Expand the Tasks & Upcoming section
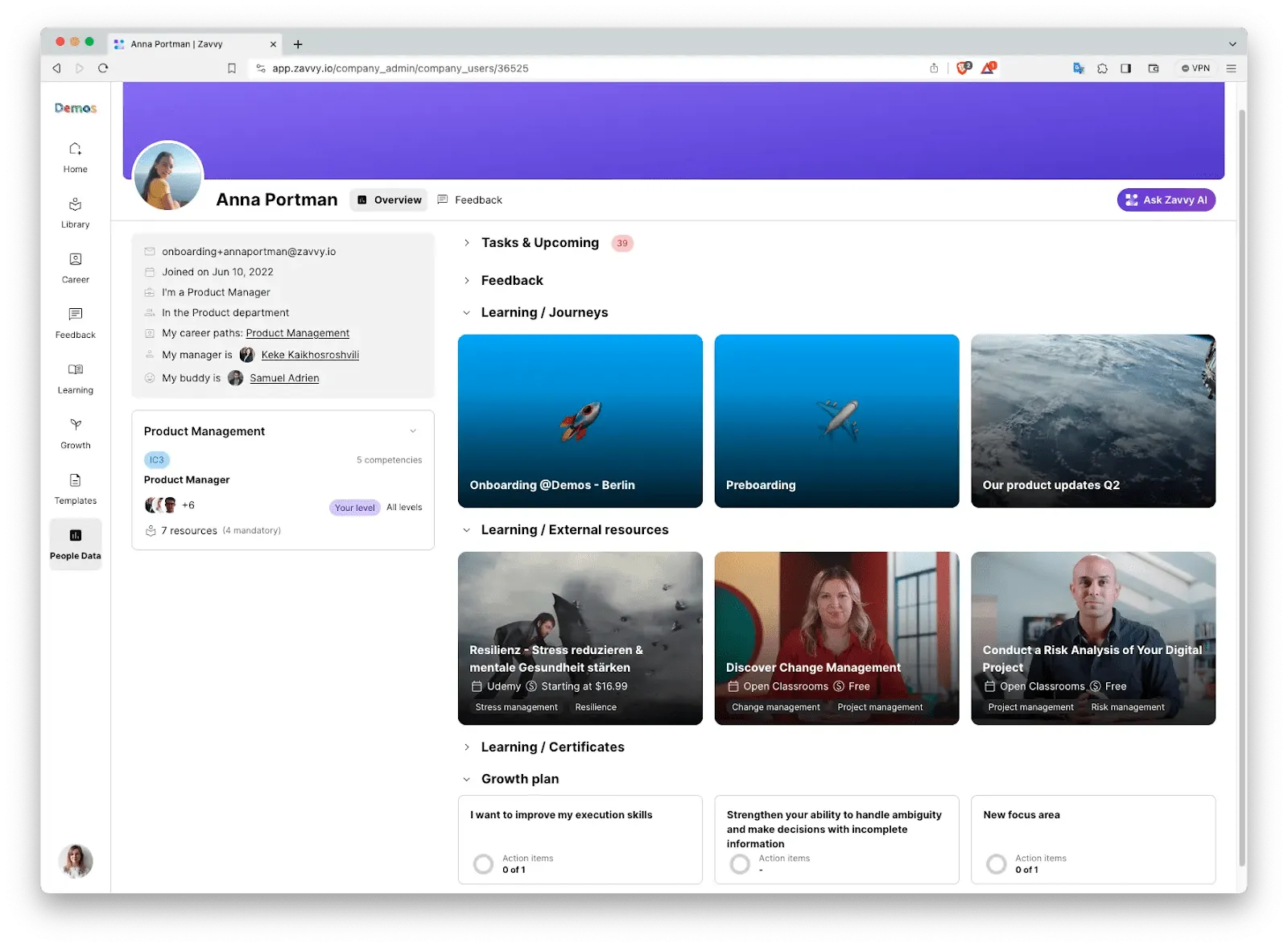This screenshot has height=947, width=1288. point(466,243)
